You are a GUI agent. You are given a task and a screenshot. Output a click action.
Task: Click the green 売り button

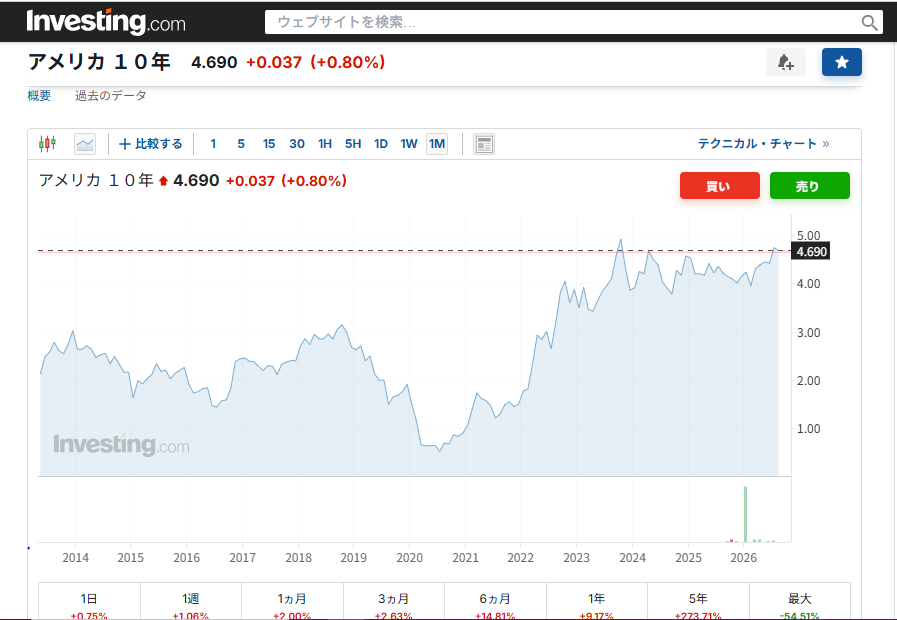click(809, 186)
